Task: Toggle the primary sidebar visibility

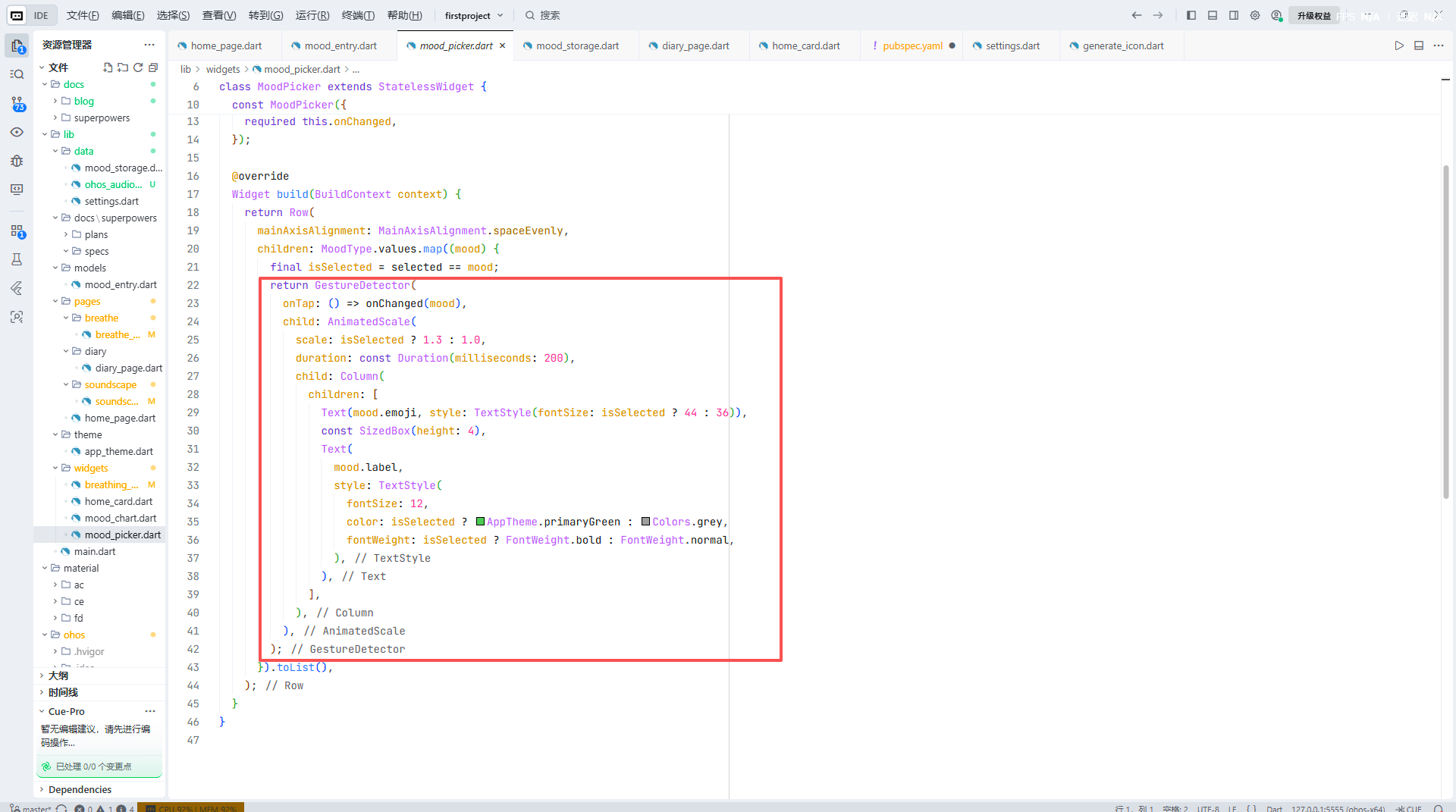Action: [1191, 15]
